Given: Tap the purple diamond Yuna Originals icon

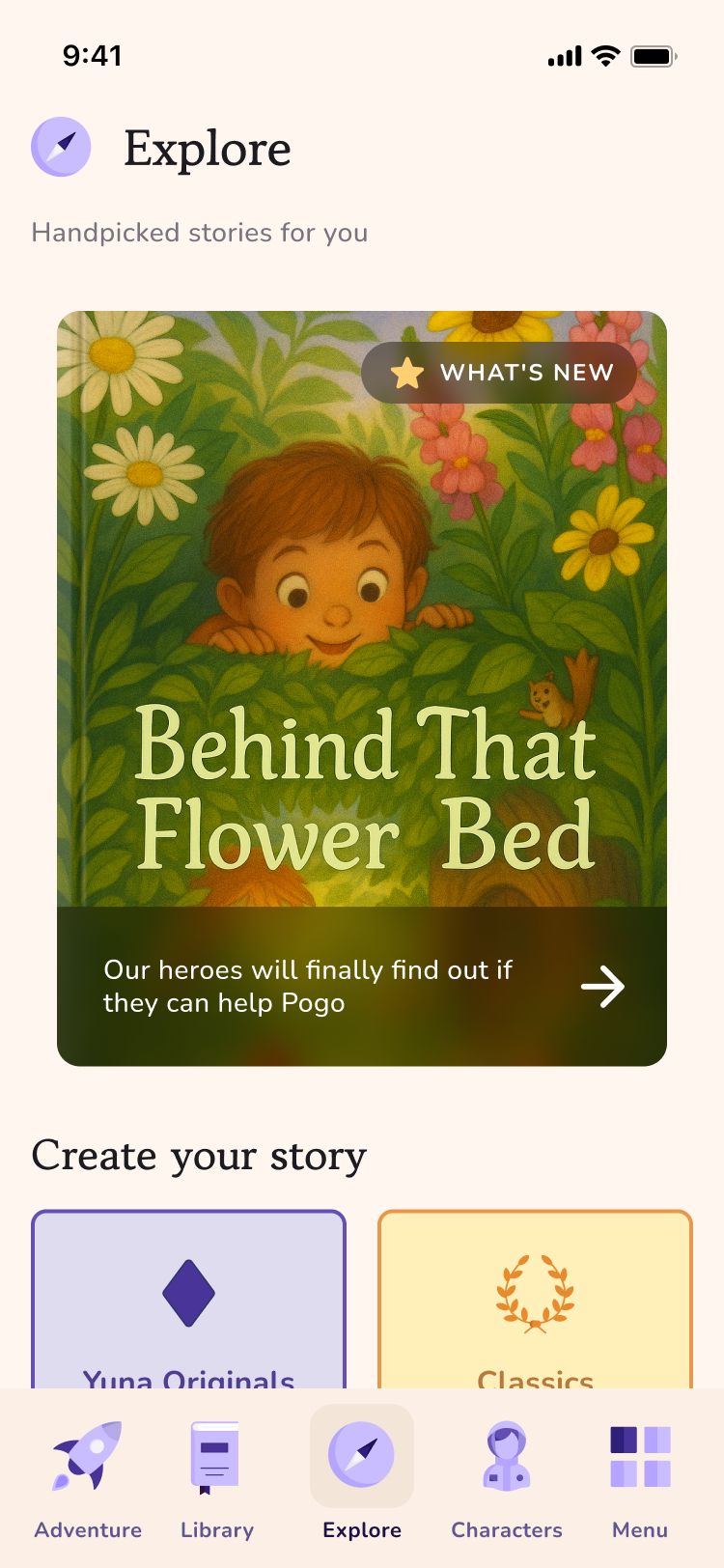Looking at the screenshot, I should (188, 1293).
